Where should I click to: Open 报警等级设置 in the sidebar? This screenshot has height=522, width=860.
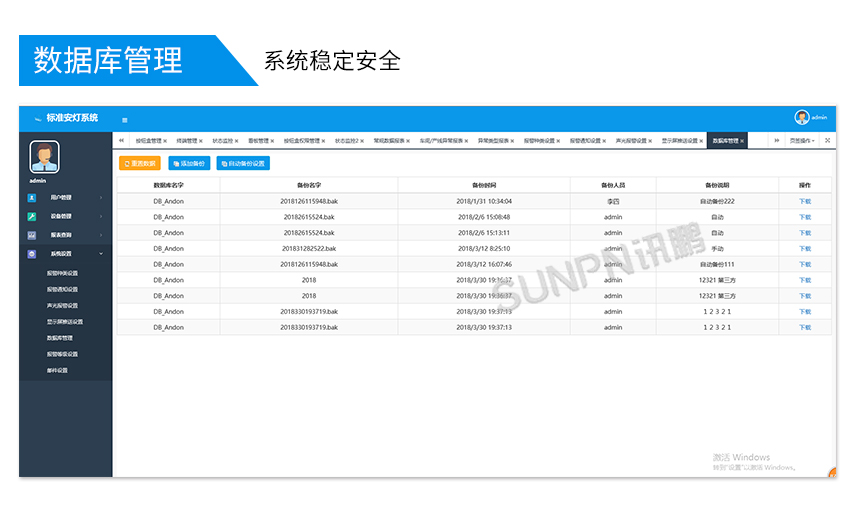click(x=62, y=354)
